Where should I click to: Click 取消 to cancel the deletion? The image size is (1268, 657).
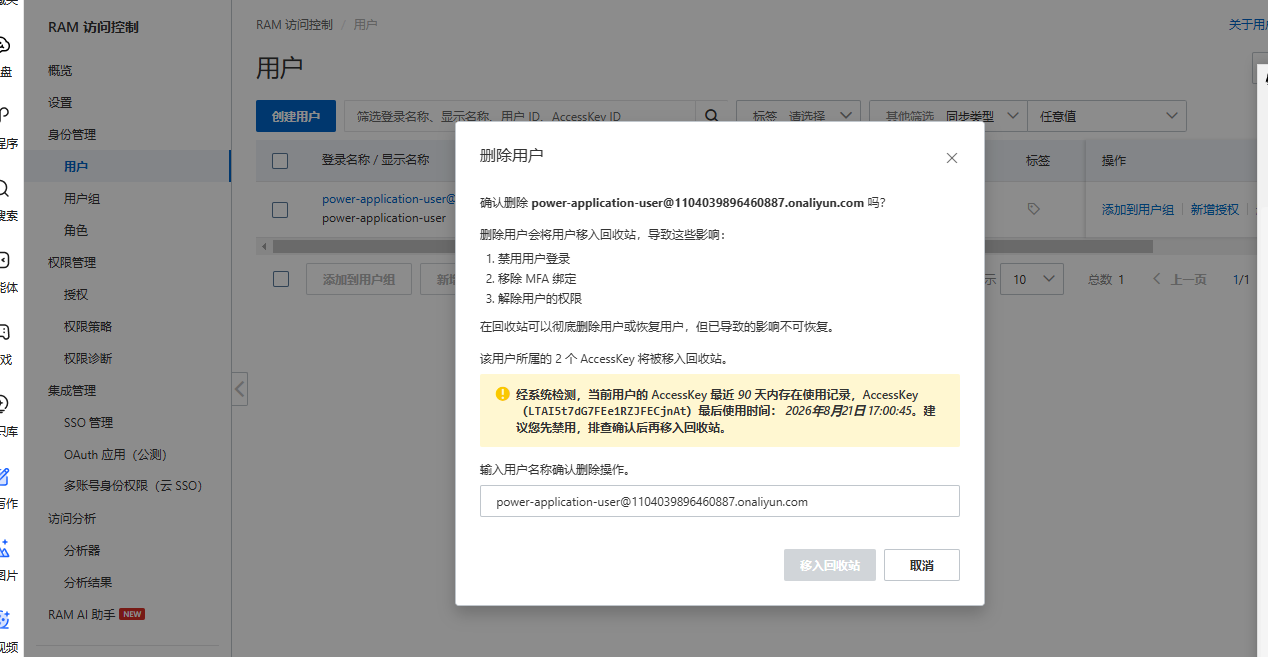pos(922,565)
